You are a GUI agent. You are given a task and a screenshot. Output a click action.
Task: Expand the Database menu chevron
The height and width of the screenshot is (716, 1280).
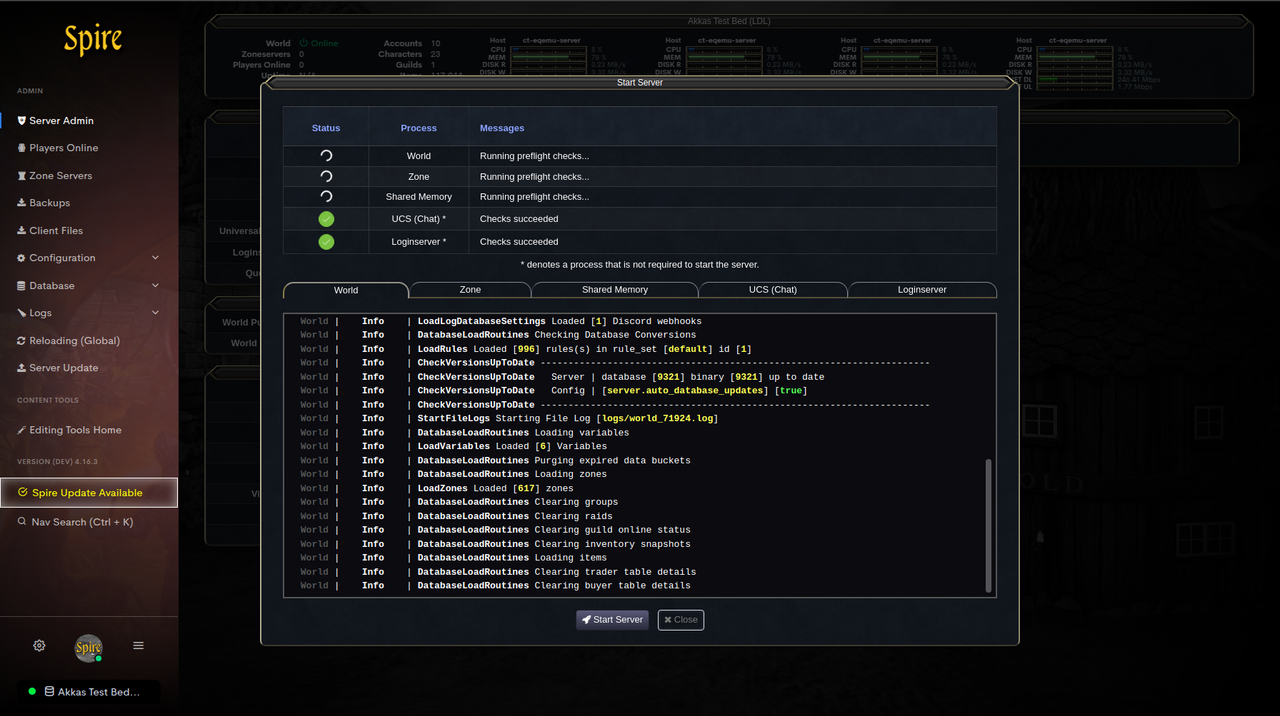[155, 285]
